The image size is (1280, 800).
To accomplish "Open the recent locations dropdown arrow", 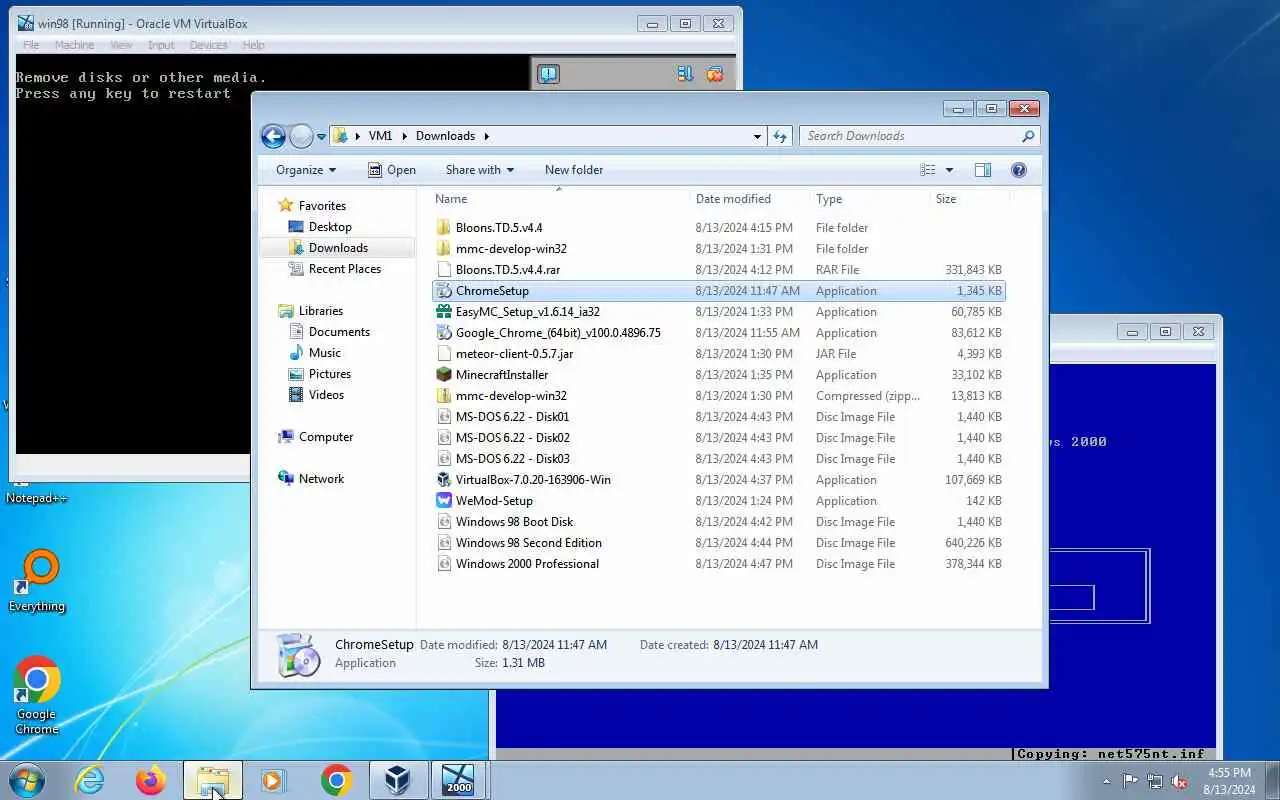I will 321,136.
